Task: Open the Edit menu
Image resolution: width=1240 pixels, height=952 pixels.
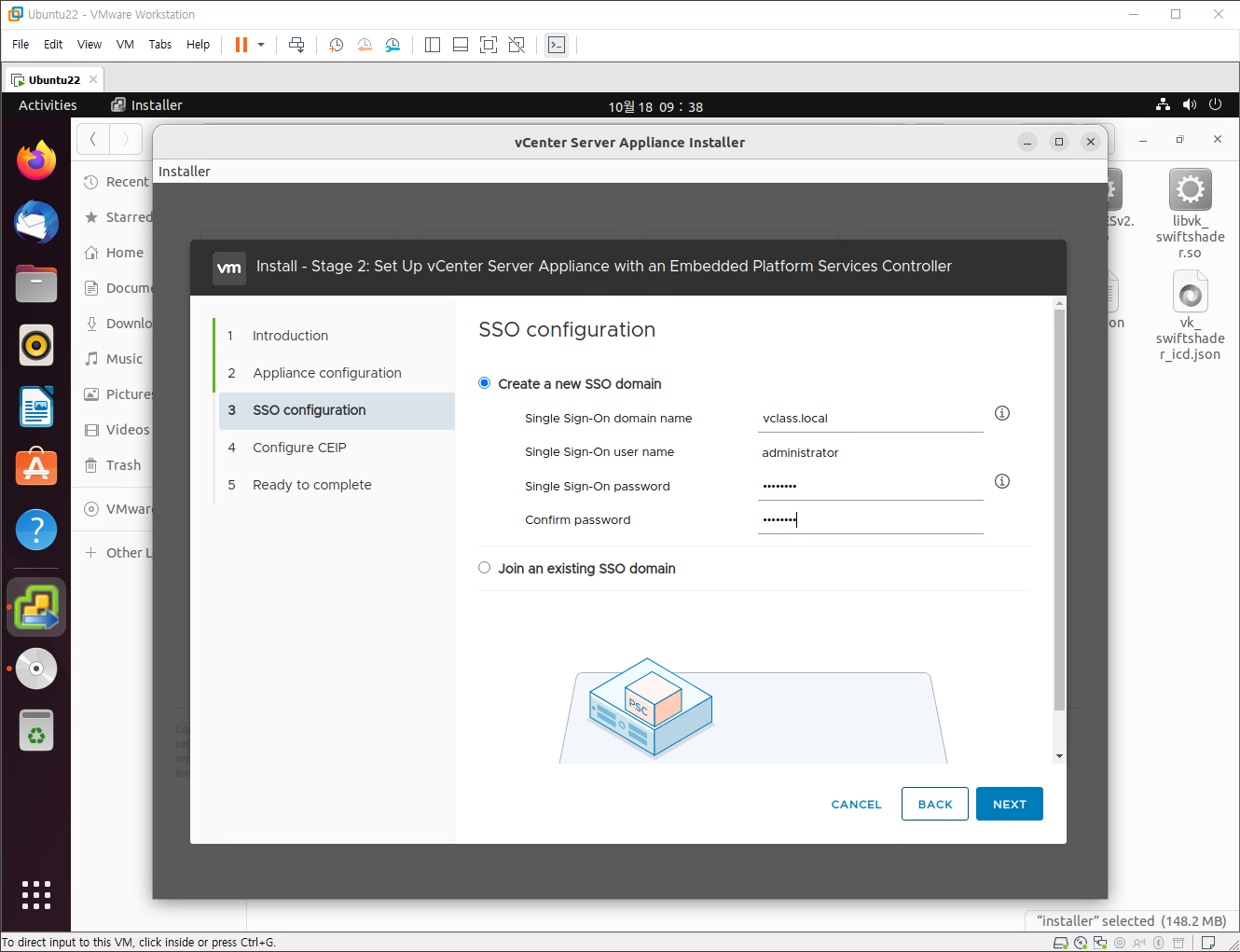Action: point(53,45)
